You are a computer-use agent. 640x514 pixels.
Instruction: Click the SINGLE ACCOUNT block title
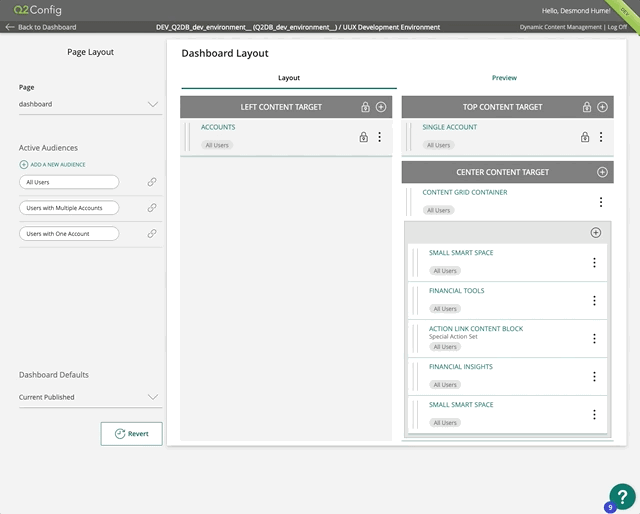coord(449,127)
